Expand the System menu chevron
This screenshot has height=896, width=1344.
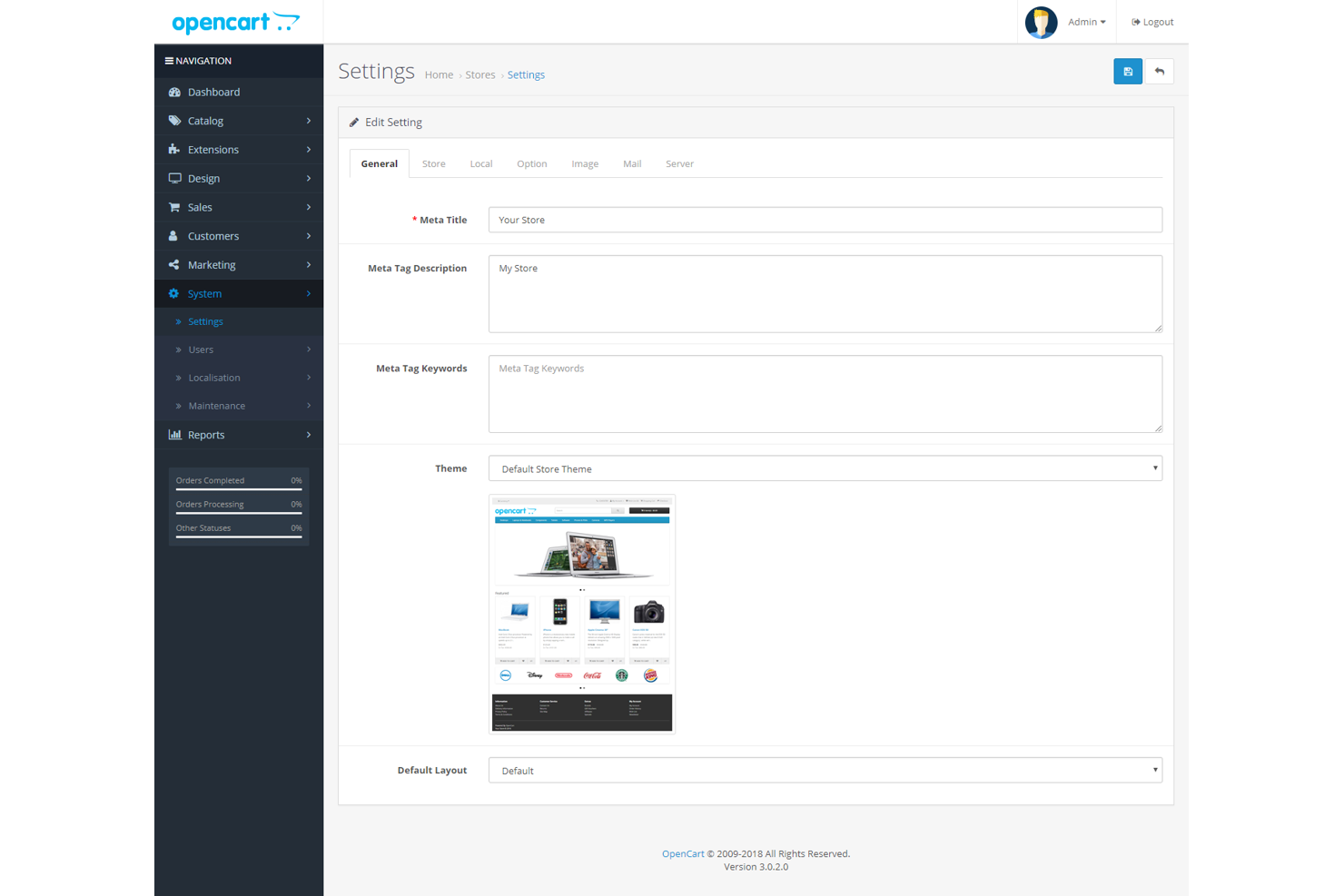309,293
